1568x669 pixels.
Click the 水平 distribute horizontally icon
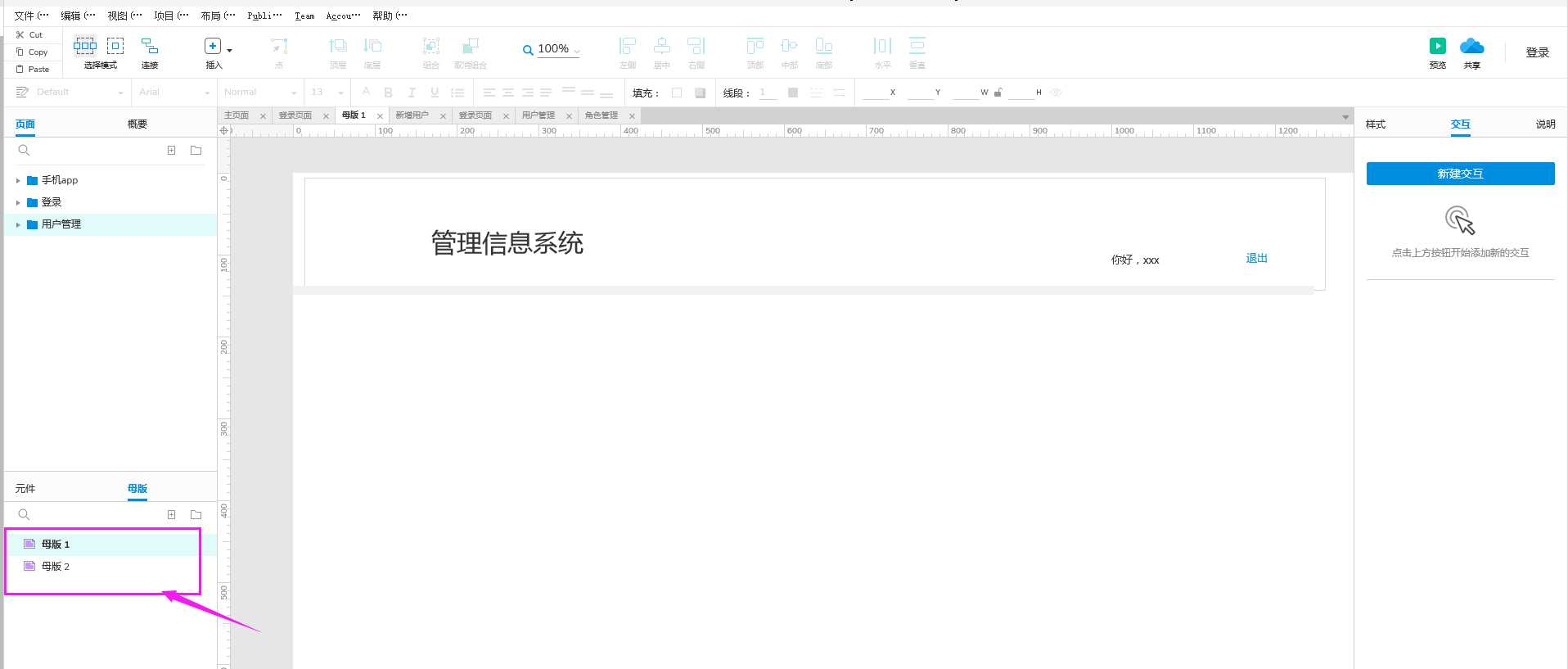coord(882,46)
